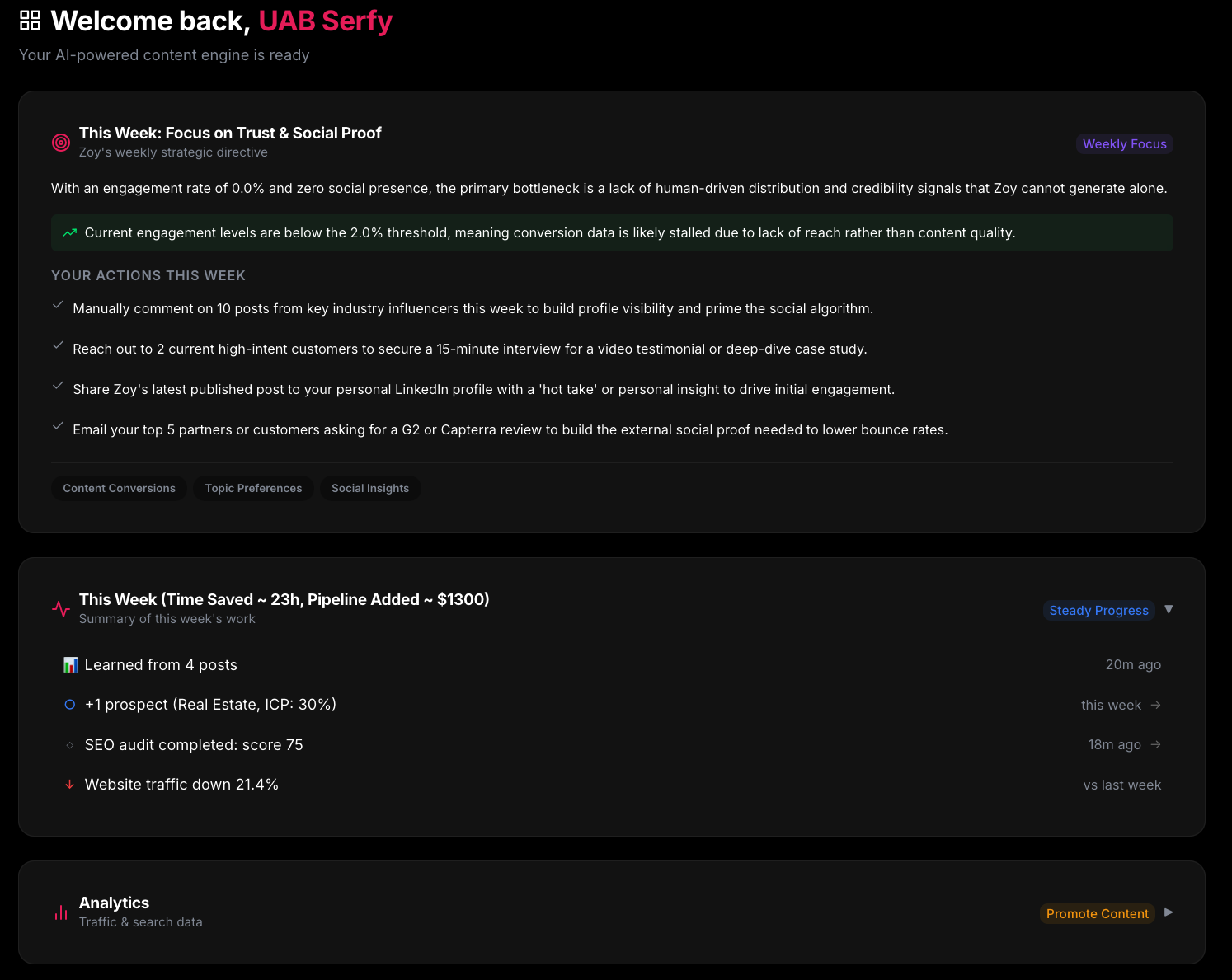Open the arrow next to this week prospect entry
1232x980 pixels.
tap(1156, 705)
